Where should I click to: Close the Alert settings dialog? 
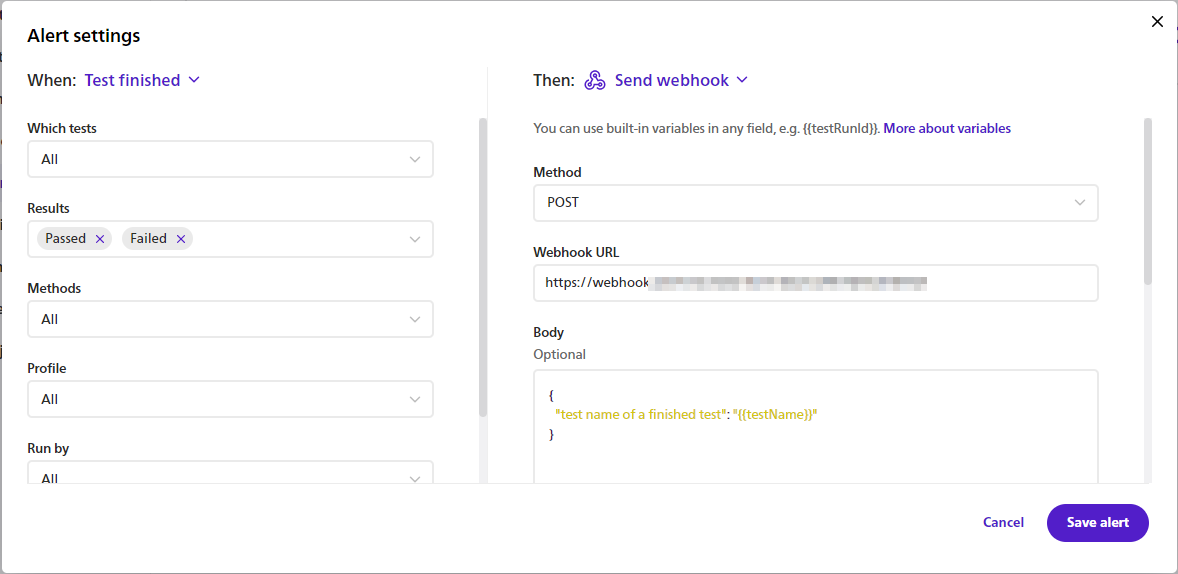coord(1157,22)
